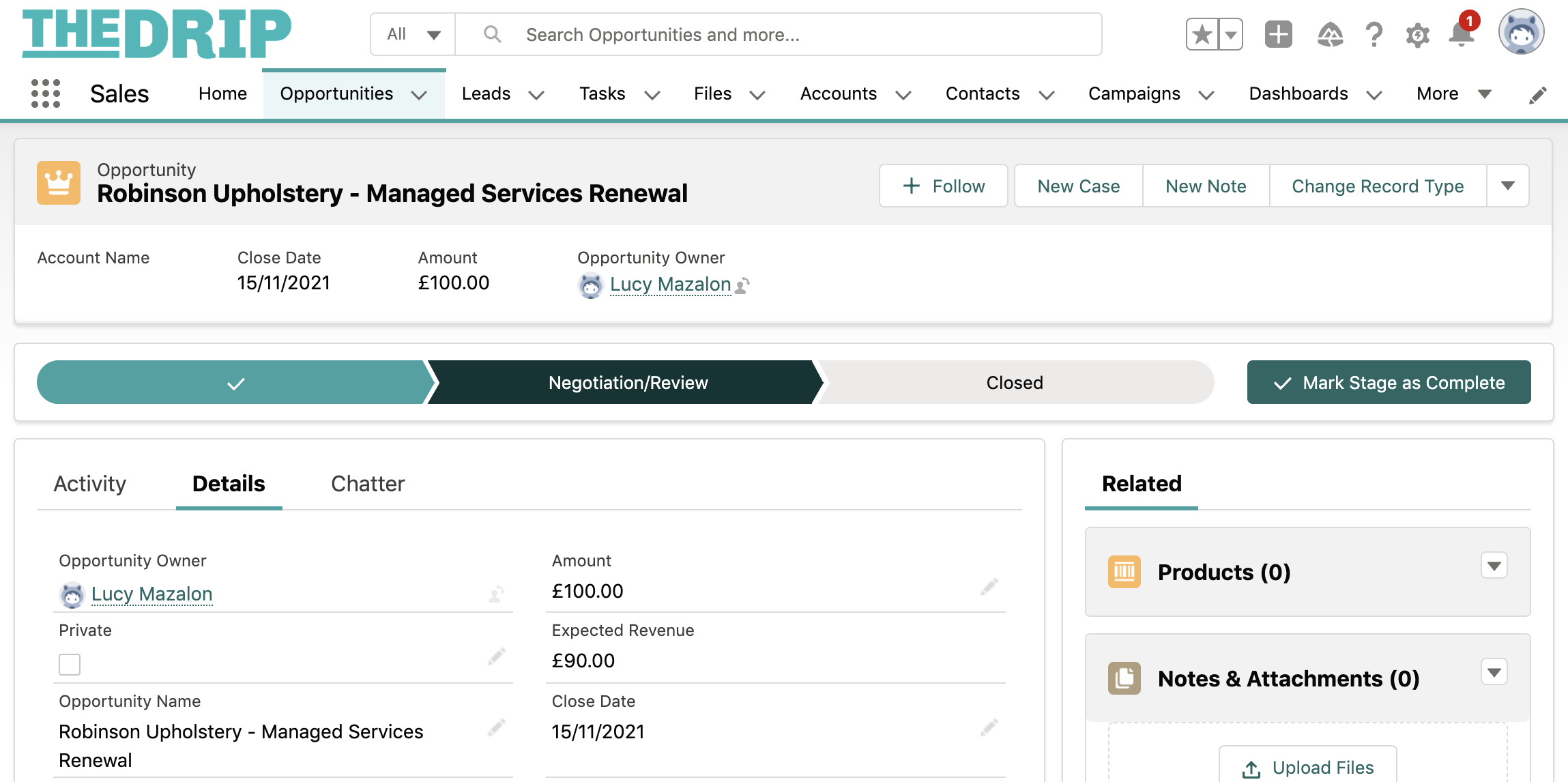
Task: Click the change owner icon beside Lucy Mazalon
Action: click(741, 285)
